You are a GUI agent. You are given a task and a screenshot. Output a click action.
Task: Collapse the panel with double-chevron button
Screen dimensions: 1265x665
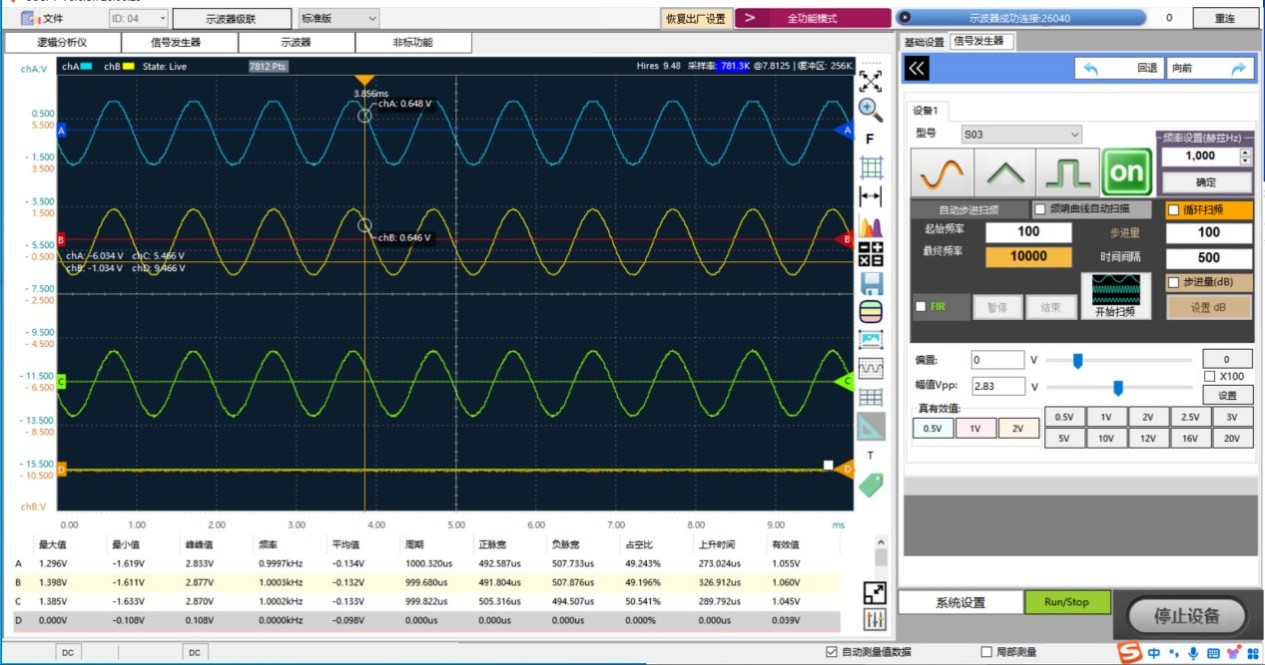[x=917, y=68]
